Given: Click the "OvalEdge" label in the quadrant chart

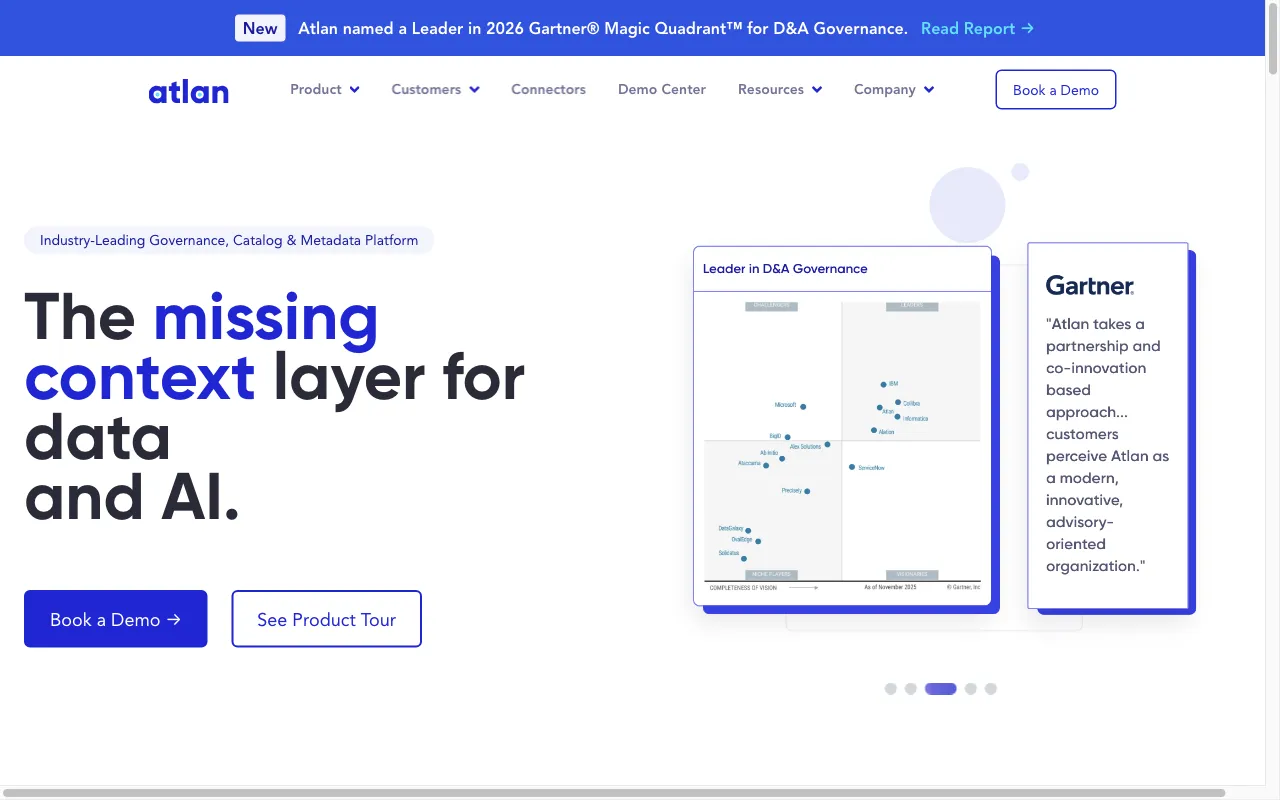Looking at the screenshot, I should [x=741, y=539].
